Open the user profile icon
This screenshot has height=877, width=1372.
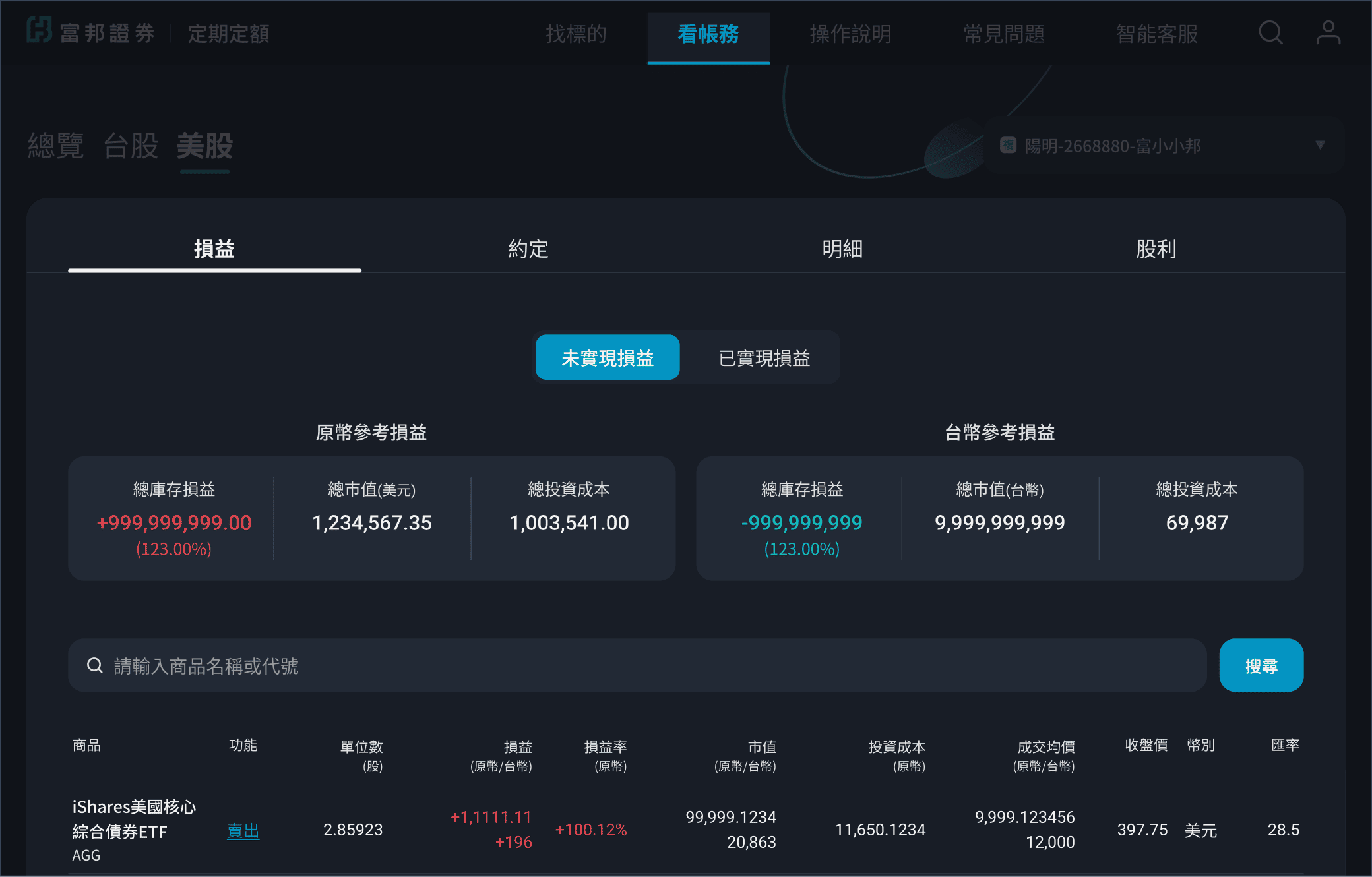point(1328,32)
